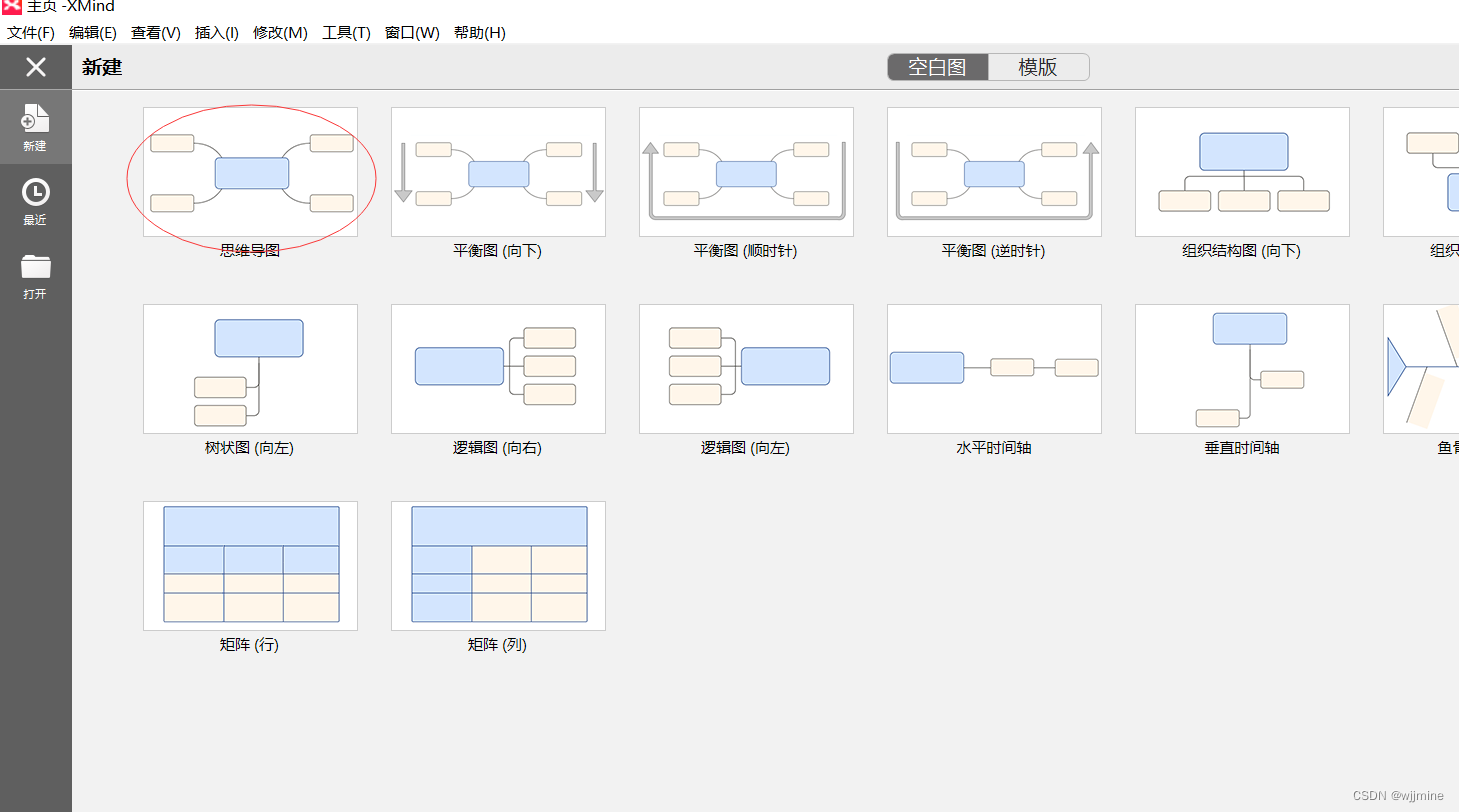Click the 树状图 (向左) label text
The height and width of the screenshot is (812, 1459).
pyautogui.click(x=250, y=448)
